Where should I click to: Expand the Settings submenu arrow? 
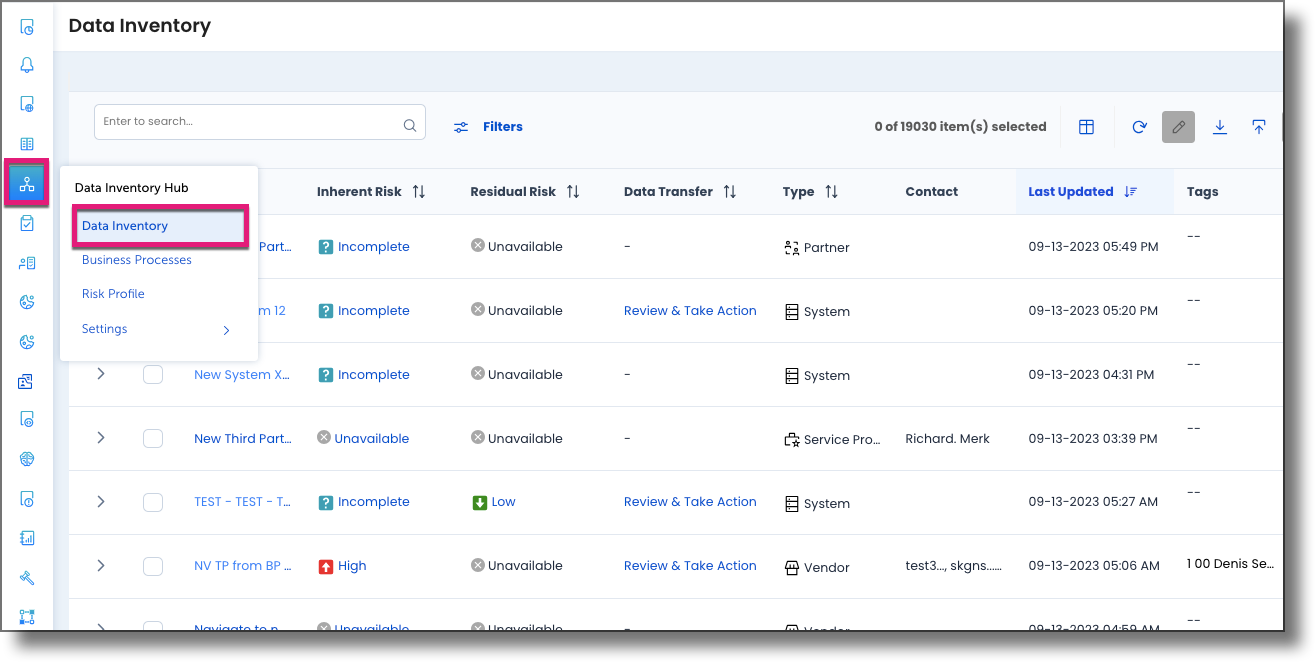(226, 329)
